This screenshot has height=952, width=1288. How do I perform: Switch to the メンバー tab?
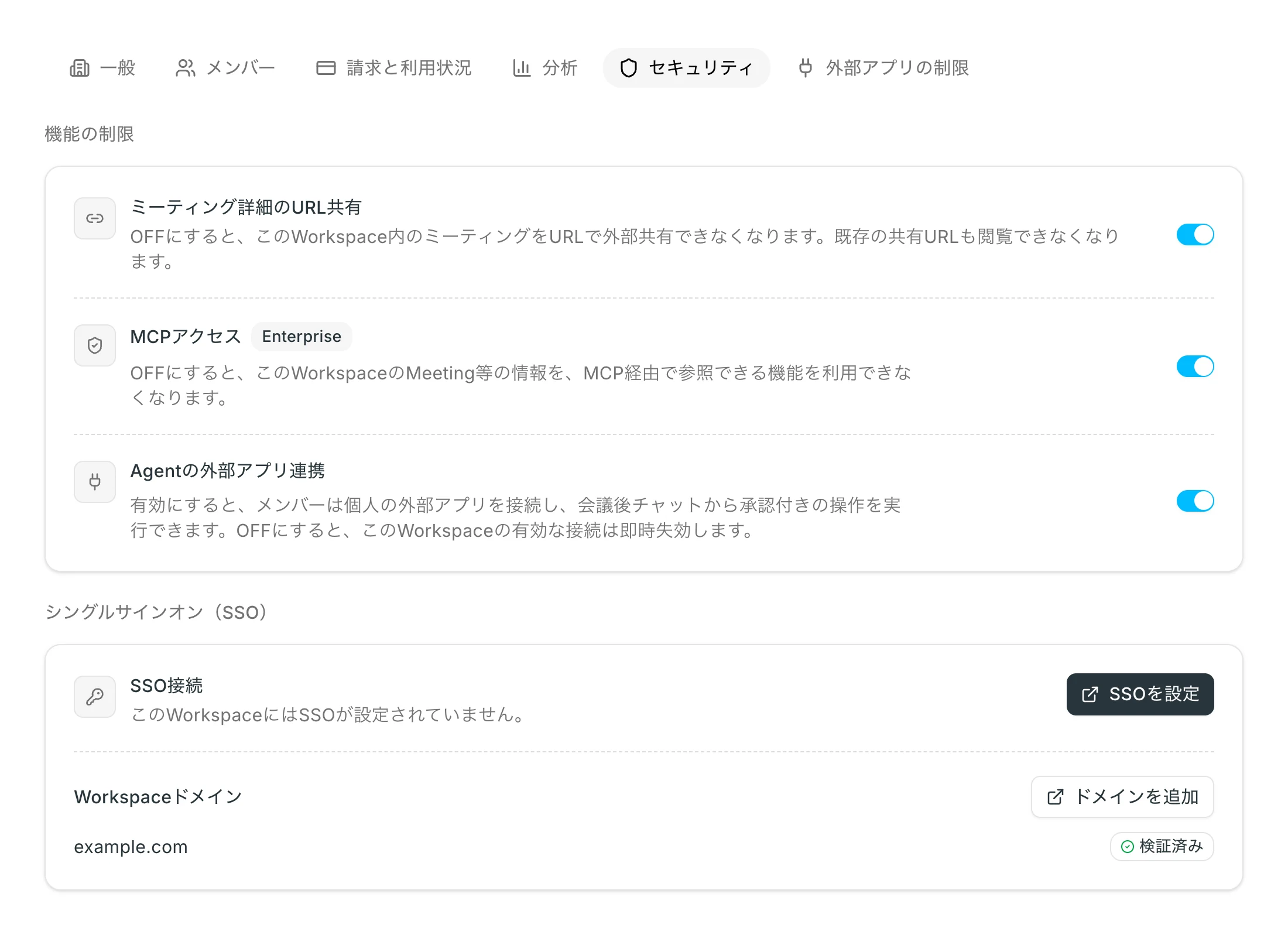click(x=225, y=68)
